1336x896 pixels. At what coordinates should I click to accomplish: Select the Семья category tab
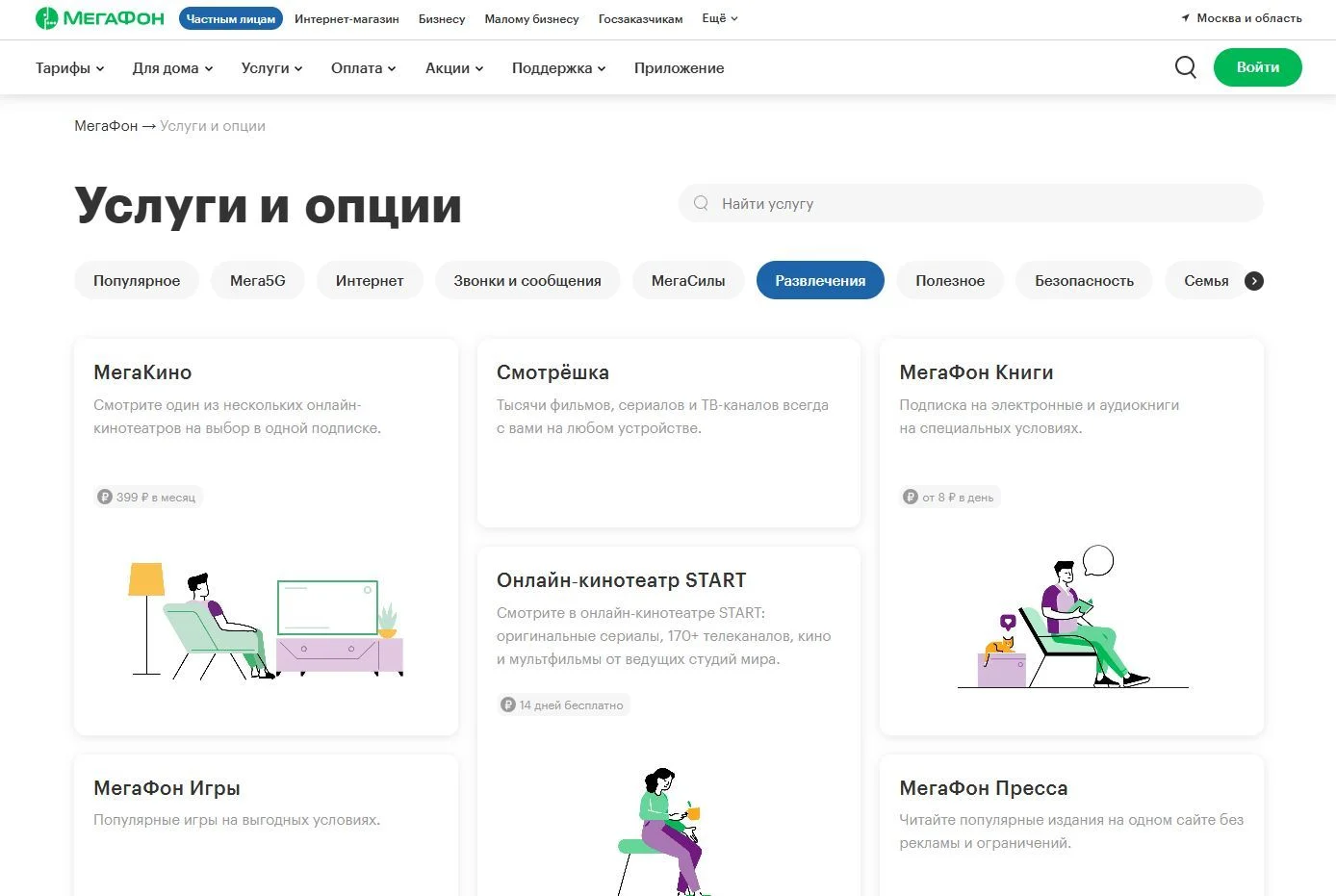click(x=1206, y=280)
